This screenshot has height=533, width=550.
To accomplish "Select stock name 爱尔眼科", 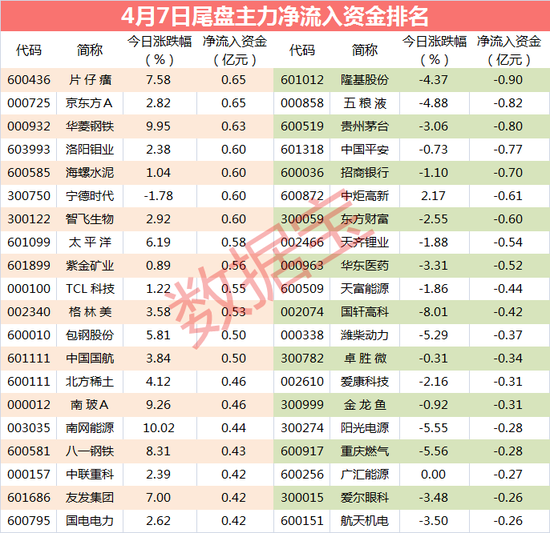I will [365, 498].
